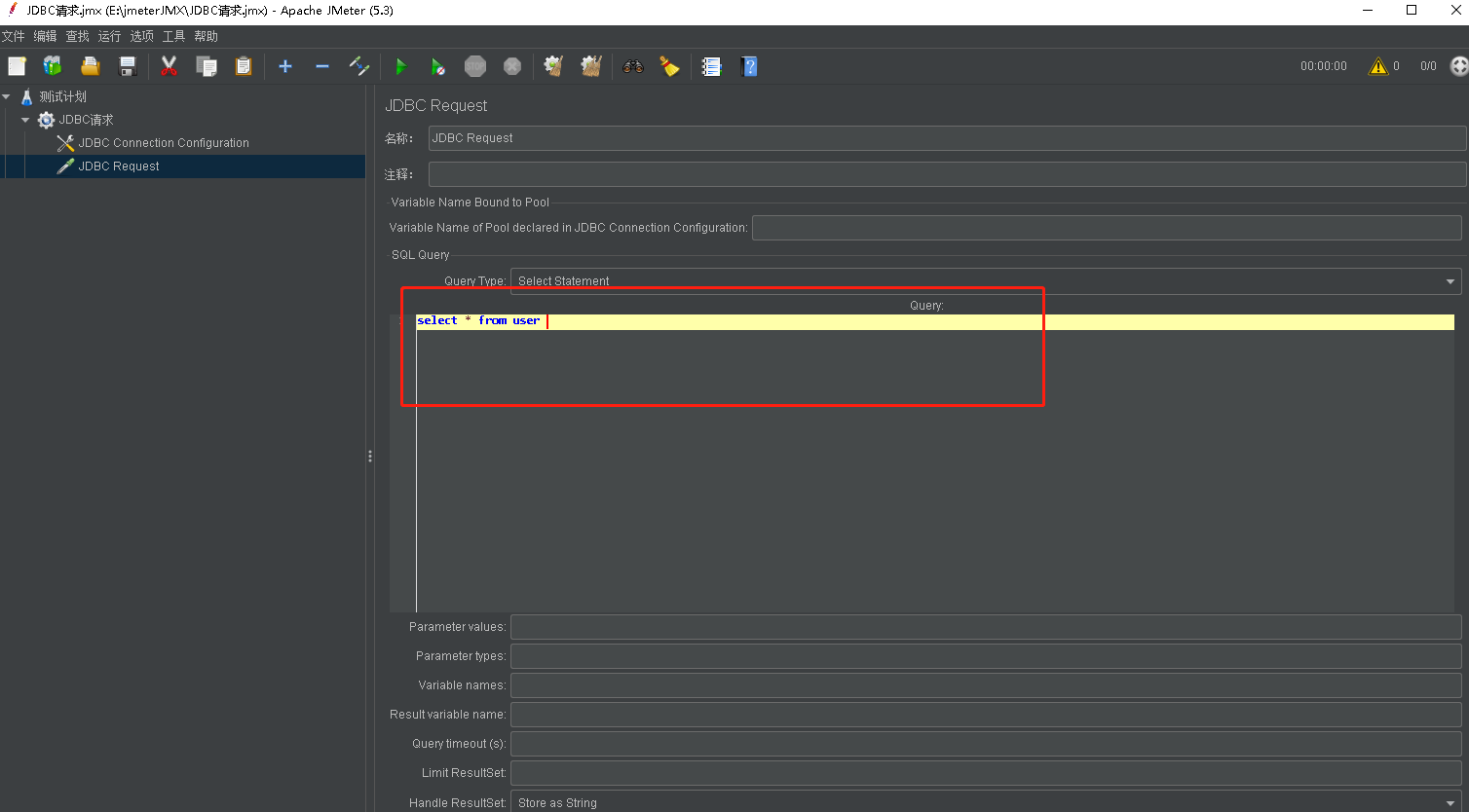The image size is (1469, 812).
Task: Open the 工具 menu
Action: click(x=173, y=36)
